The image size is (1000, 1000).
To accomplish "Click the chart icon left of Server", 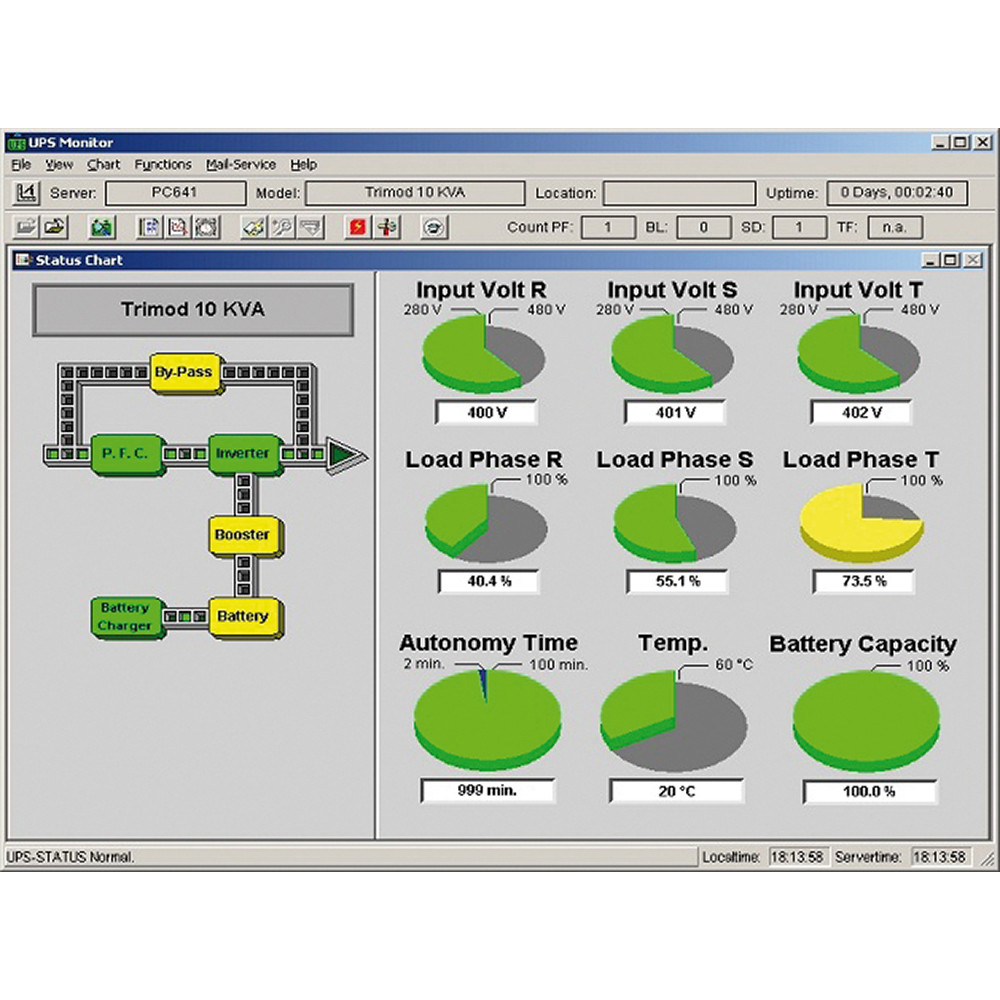I will 27,192.
